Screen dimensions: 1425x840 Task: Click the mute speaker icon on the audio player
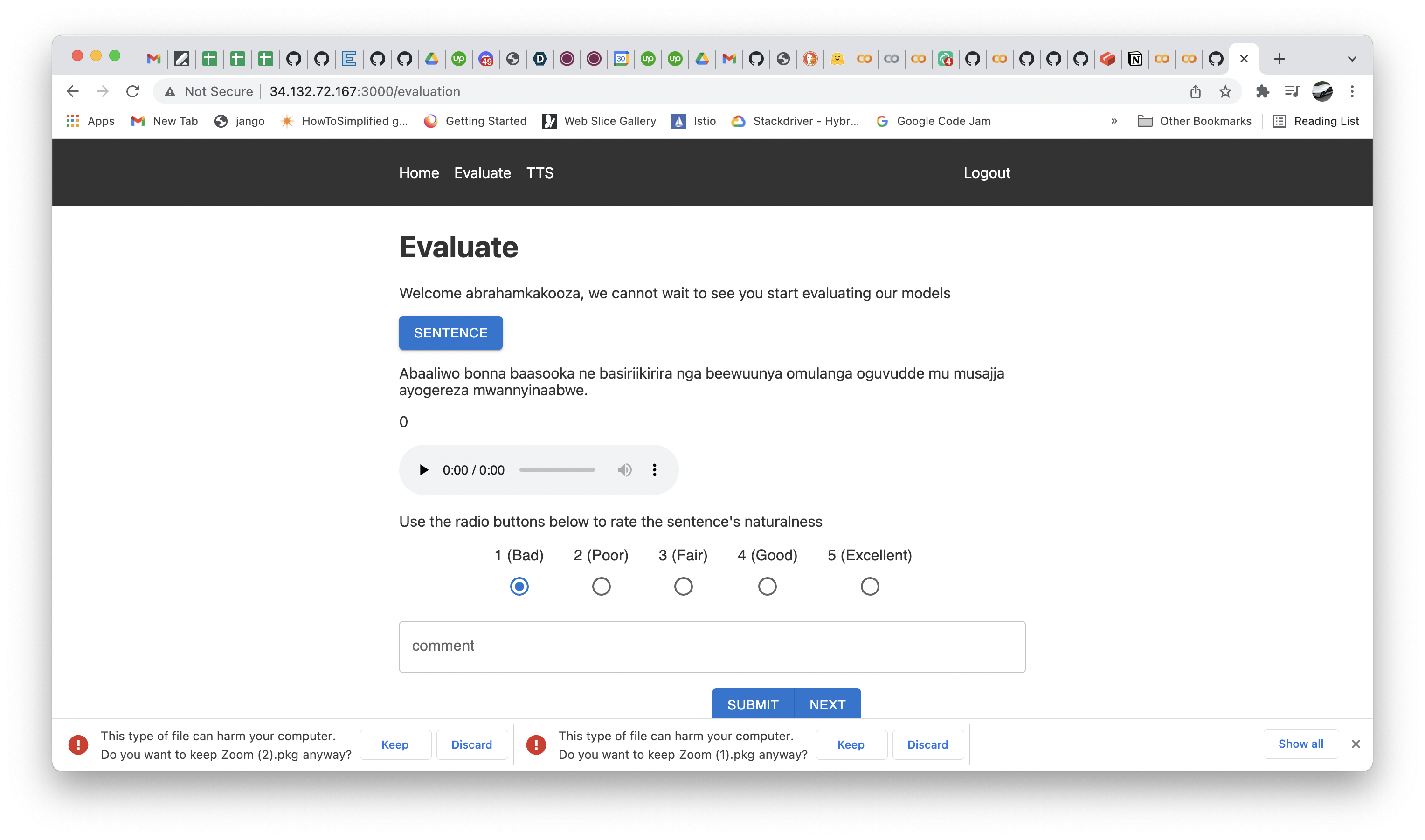pyautogui.click(x=625, y=469)
